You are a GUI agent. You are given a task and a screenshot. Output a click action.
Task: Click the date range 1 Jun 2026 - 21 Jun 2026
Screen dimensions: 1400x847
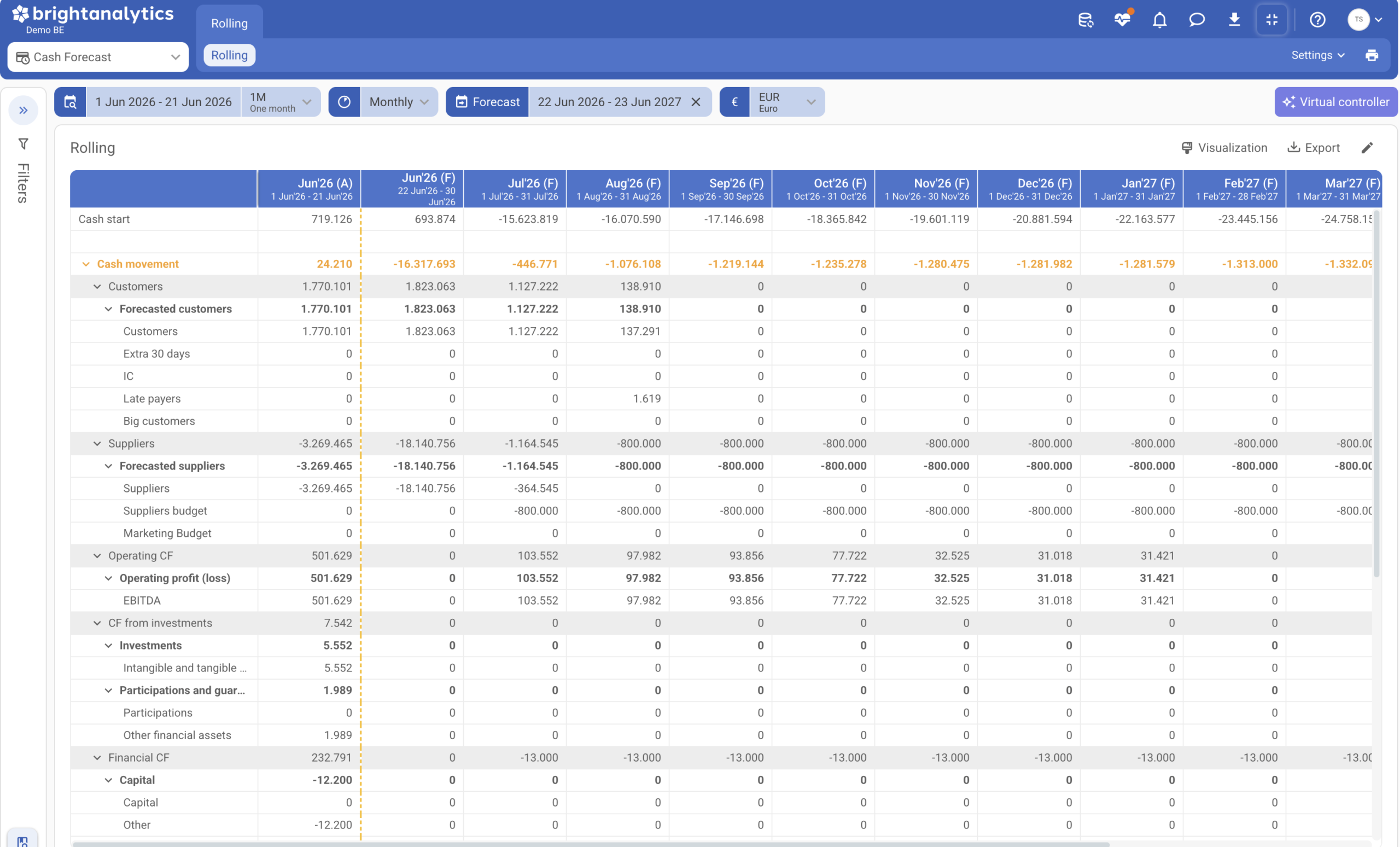(164, 102)
